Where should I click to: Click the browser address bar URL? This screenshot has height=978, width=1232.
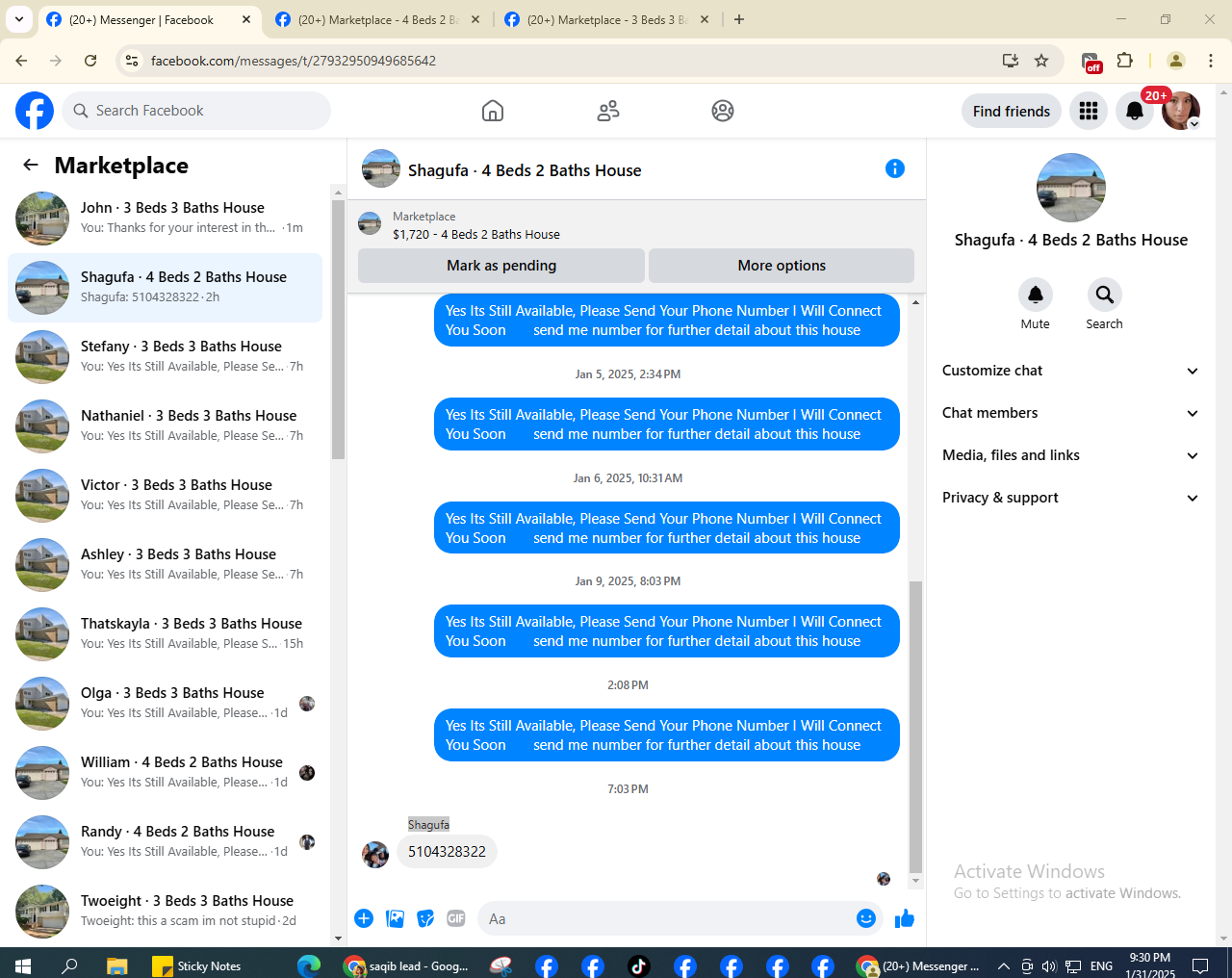pyautogui.click(x=294, y=61)
